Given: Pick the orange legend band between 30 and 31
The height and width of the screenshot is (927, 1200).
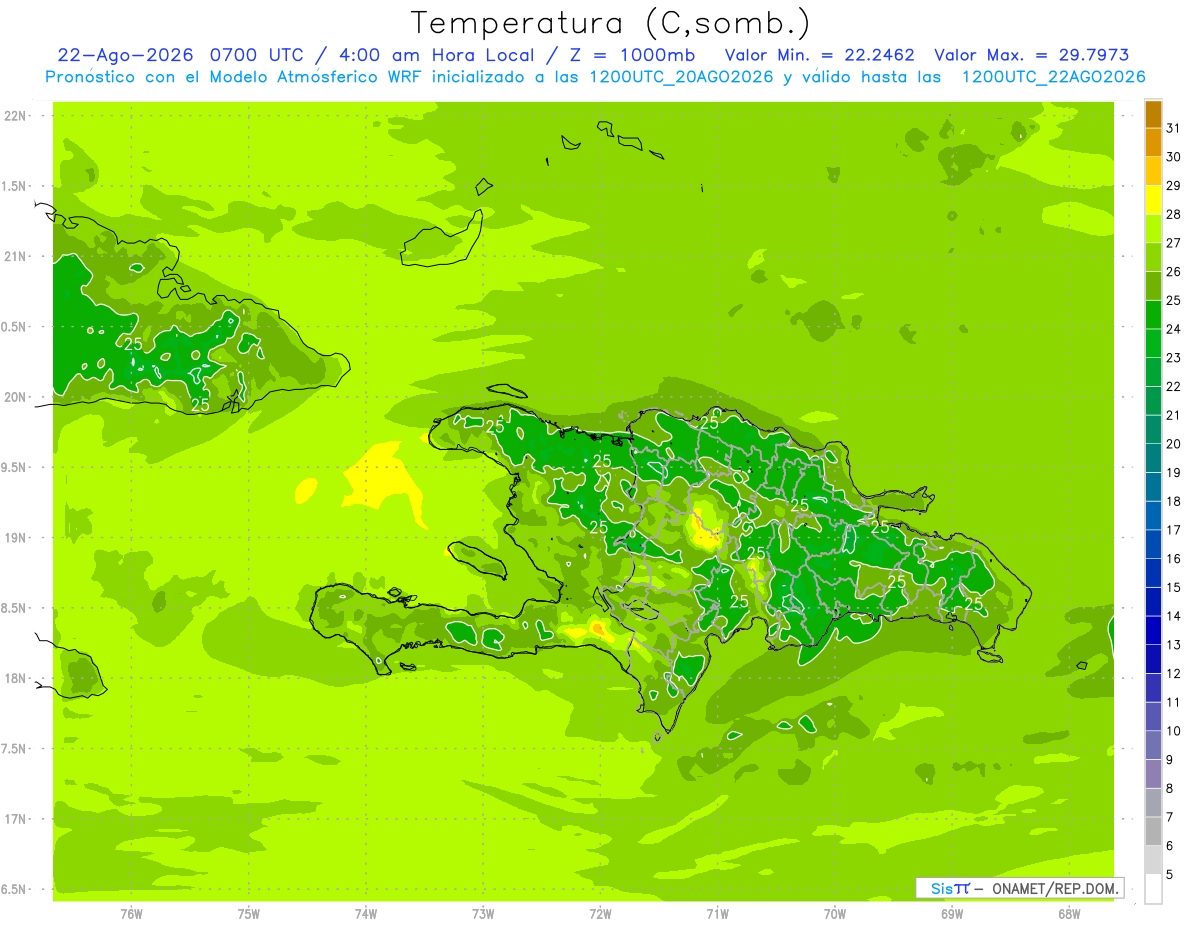Looking at the screenshot, I should 1153,143.
